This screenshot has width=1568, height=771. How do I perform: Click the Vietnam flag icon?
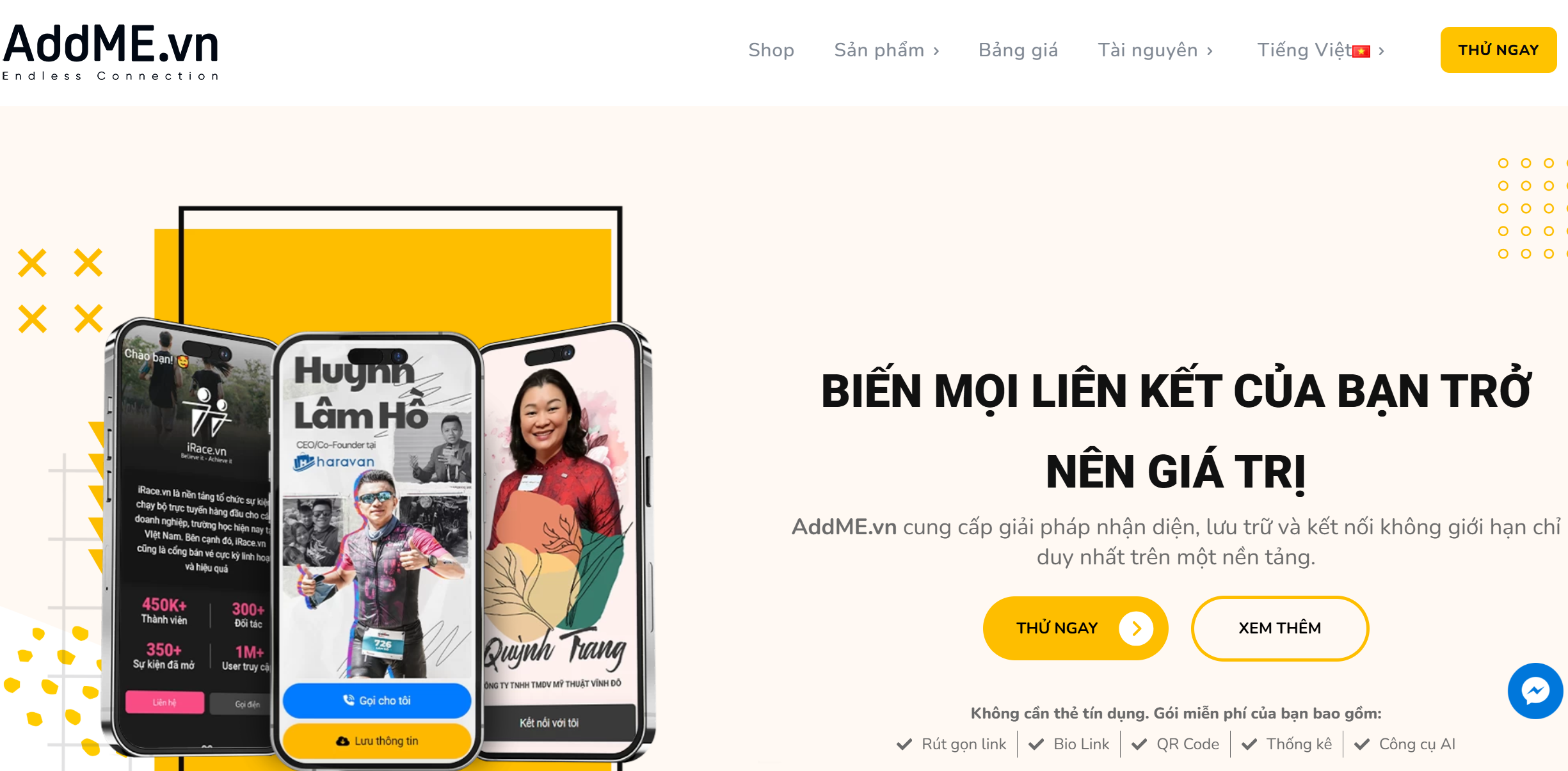(x=1361, y=51)
